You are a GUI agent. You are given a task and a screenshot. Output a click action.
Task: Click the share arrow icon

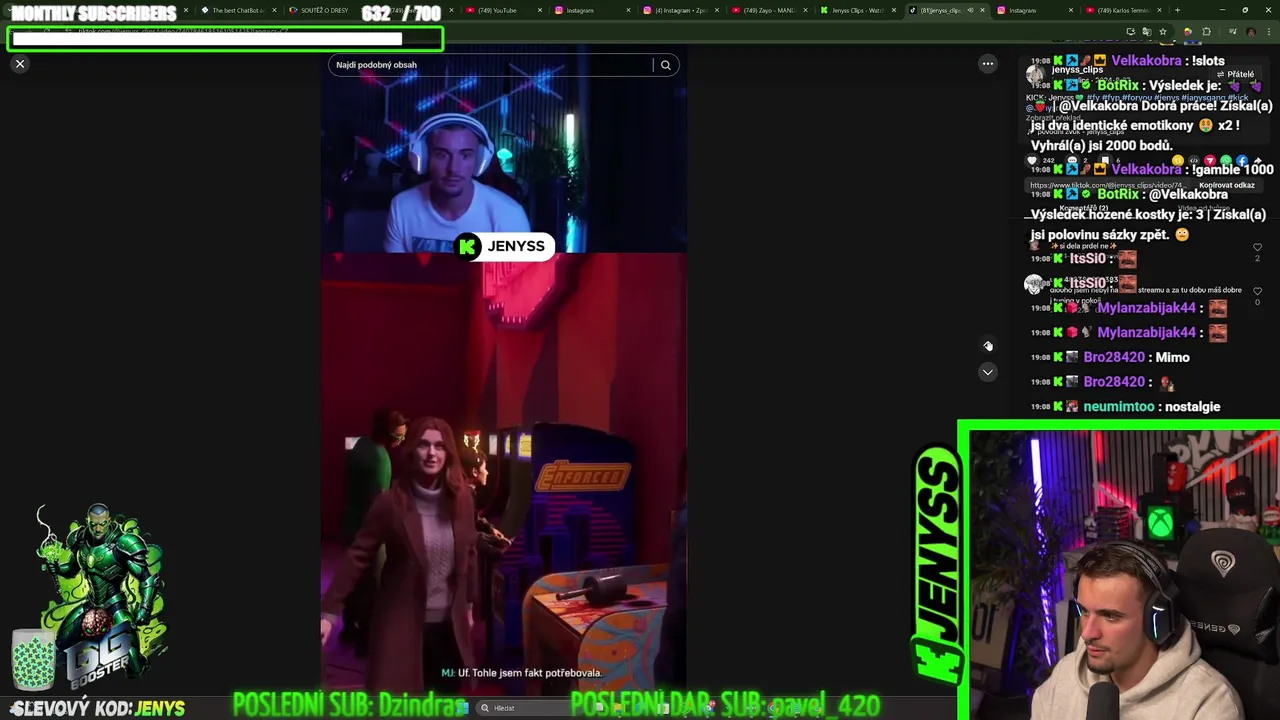pos(1257,160)
